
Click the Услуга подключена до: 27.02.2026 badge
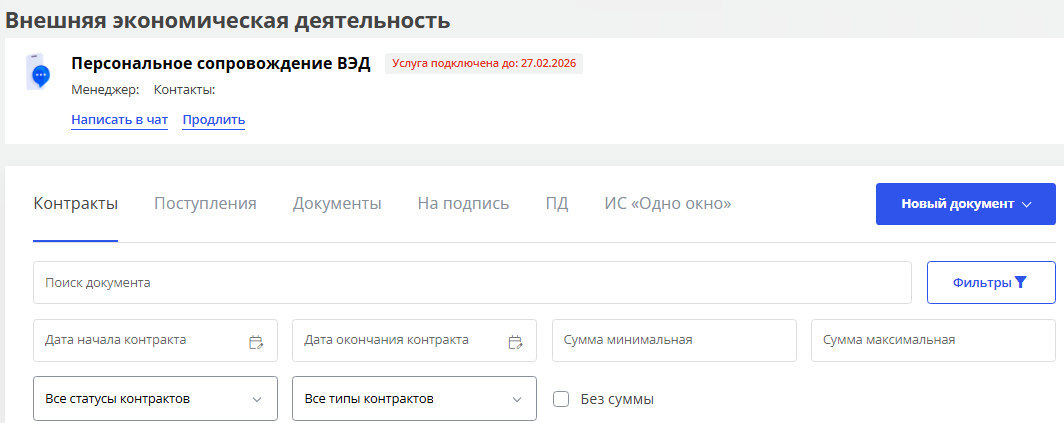click(x=484, y=64)
